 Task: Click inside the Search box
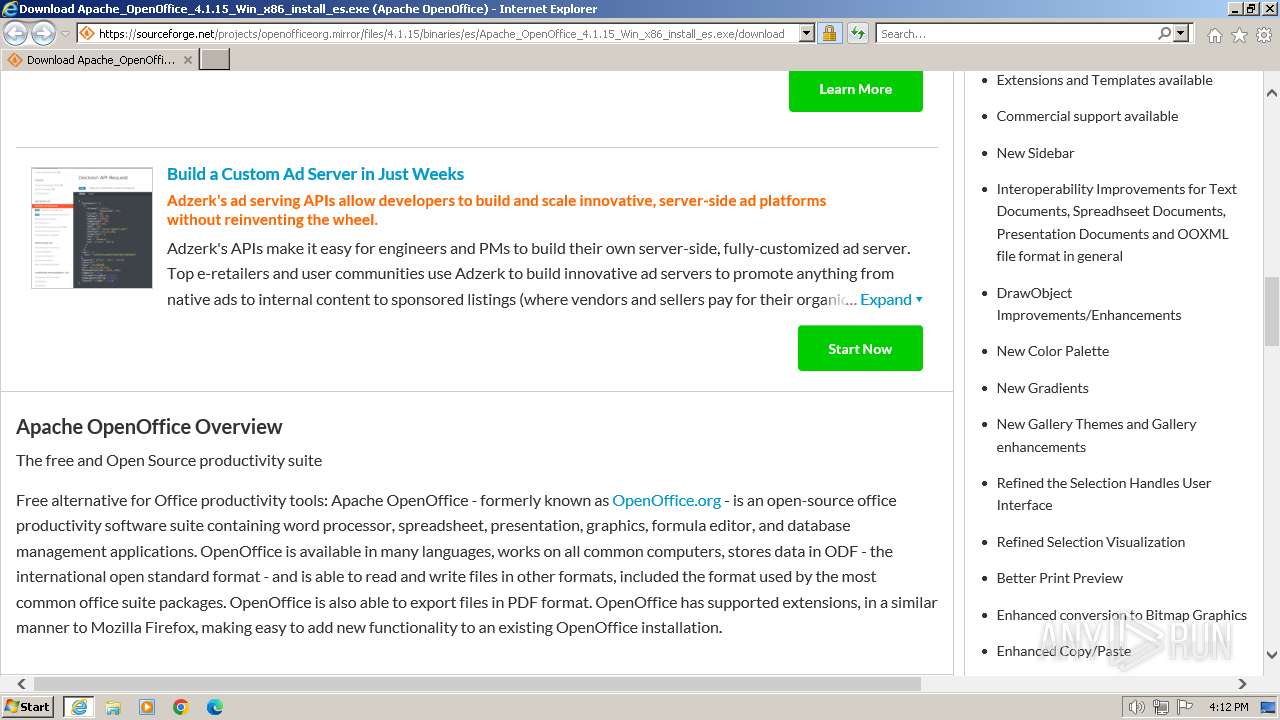coord(1016,33)
